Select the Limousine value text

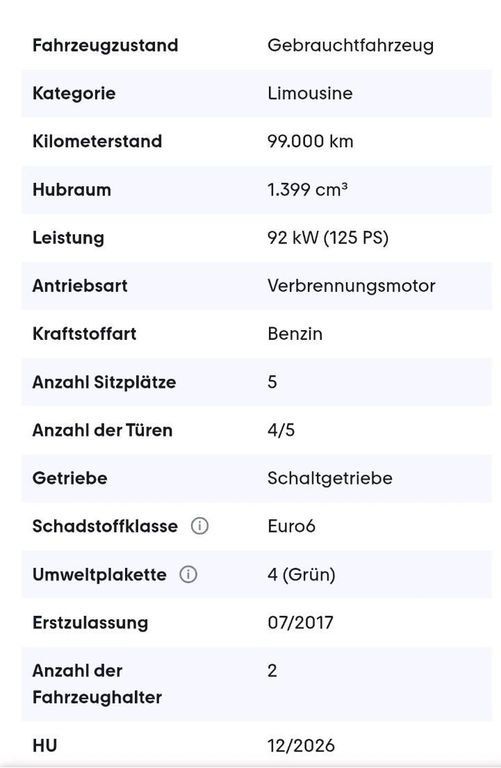pos(310,93)
